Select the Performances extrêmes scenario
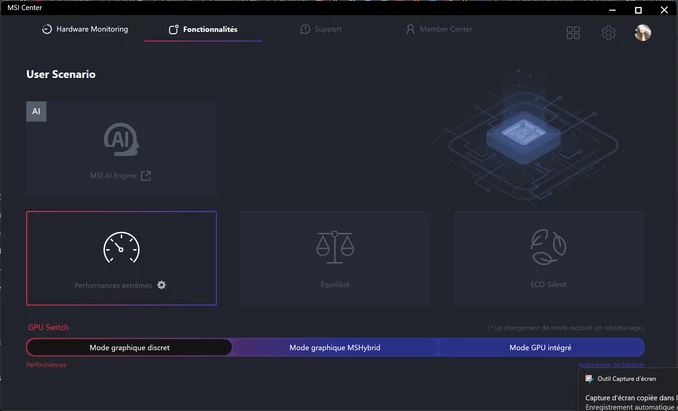This screenshot has height=411, width=678. click(x=122, y=258)
